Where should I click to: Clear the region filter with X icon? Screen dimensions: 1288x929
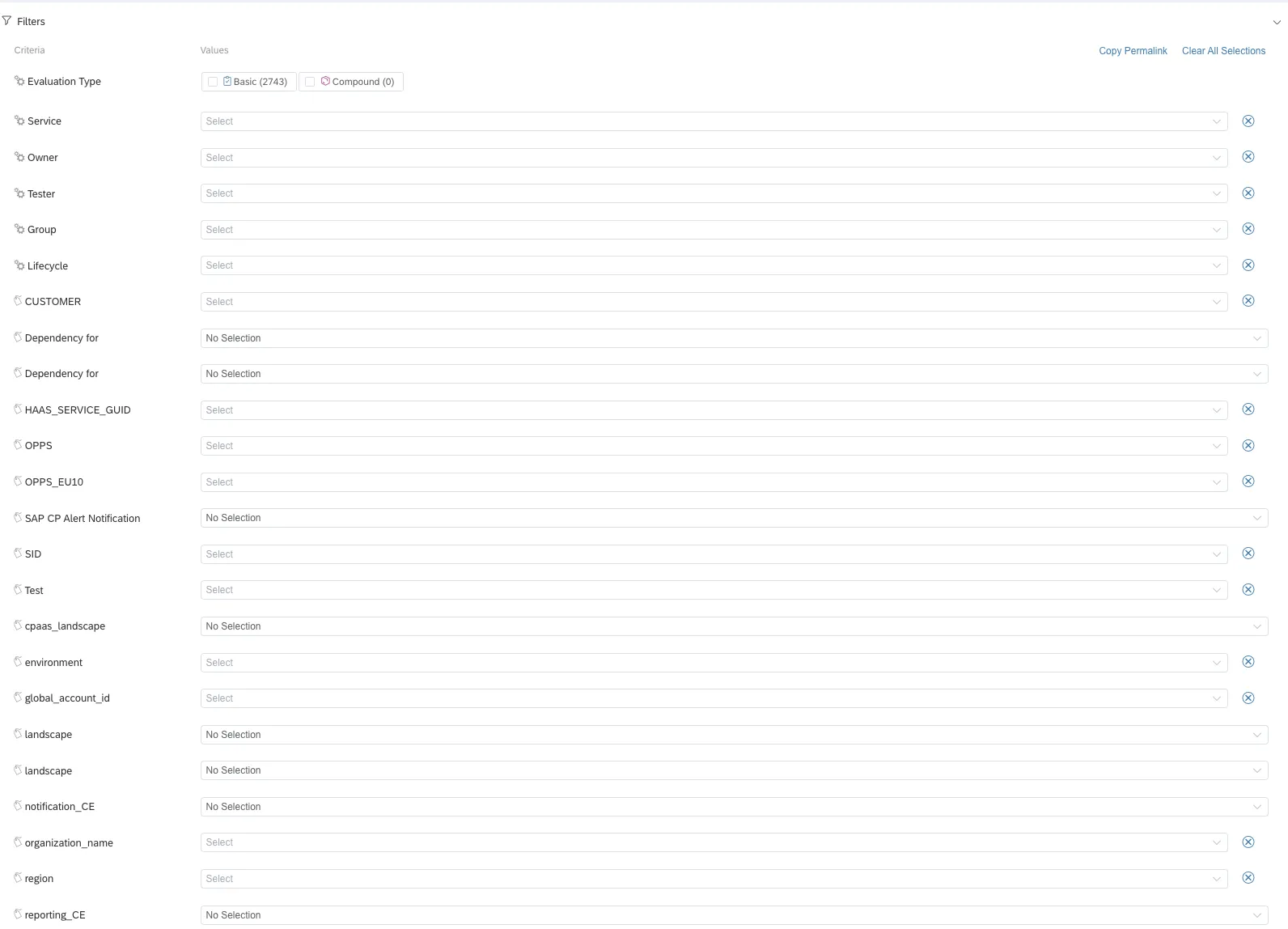(1248, 878)
